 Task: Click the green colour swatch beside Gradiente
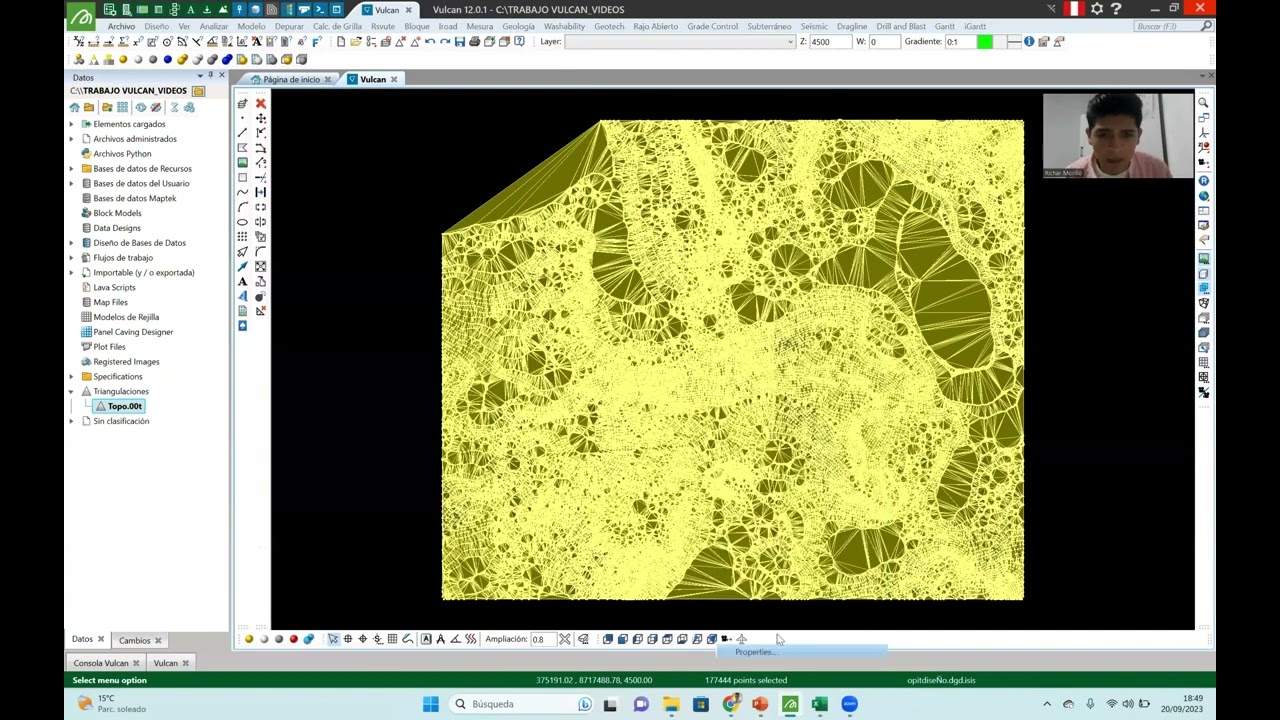pos(985,42)
